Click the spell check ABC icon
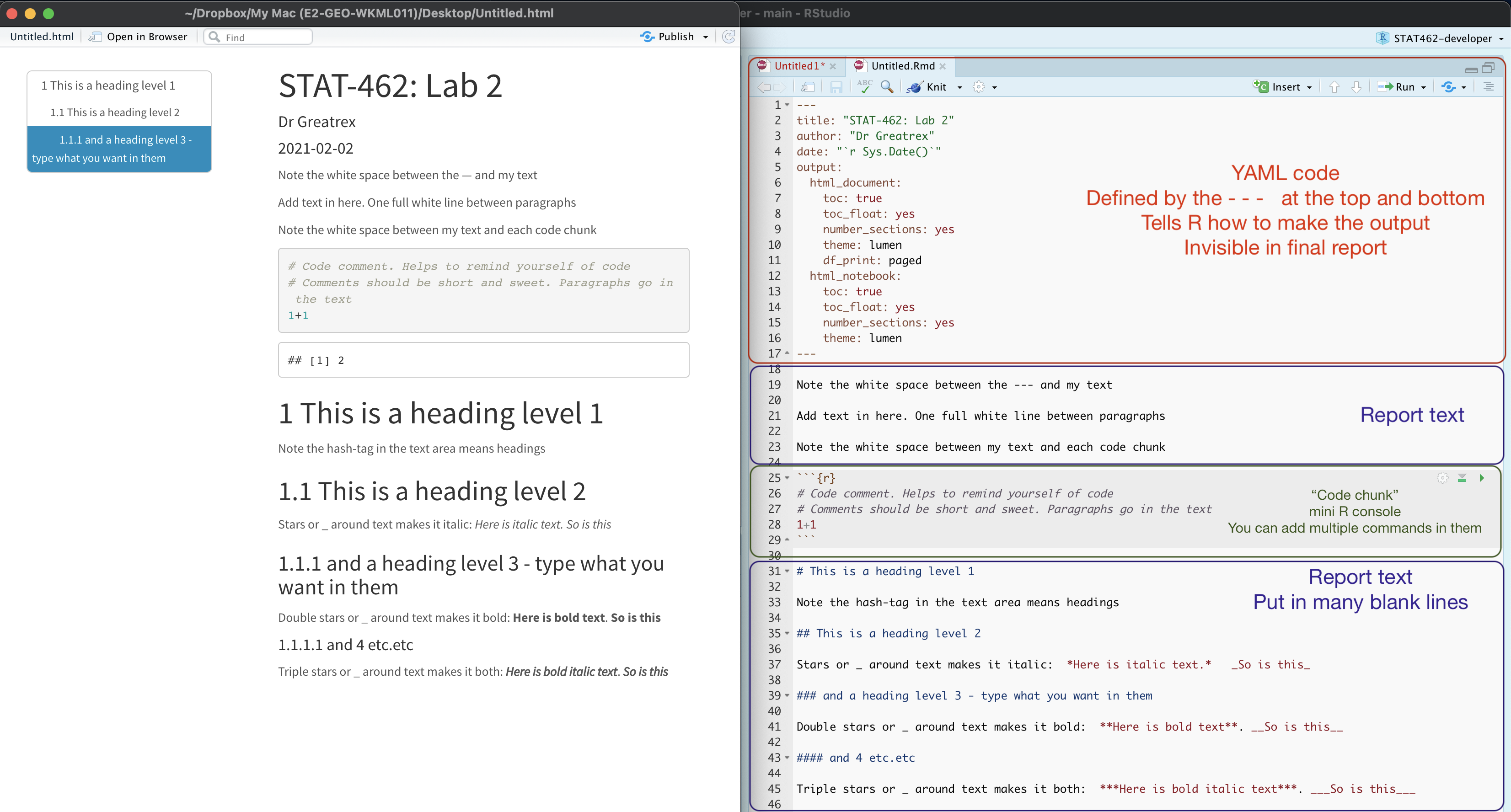1511x812 pixels. click(864, 86)
